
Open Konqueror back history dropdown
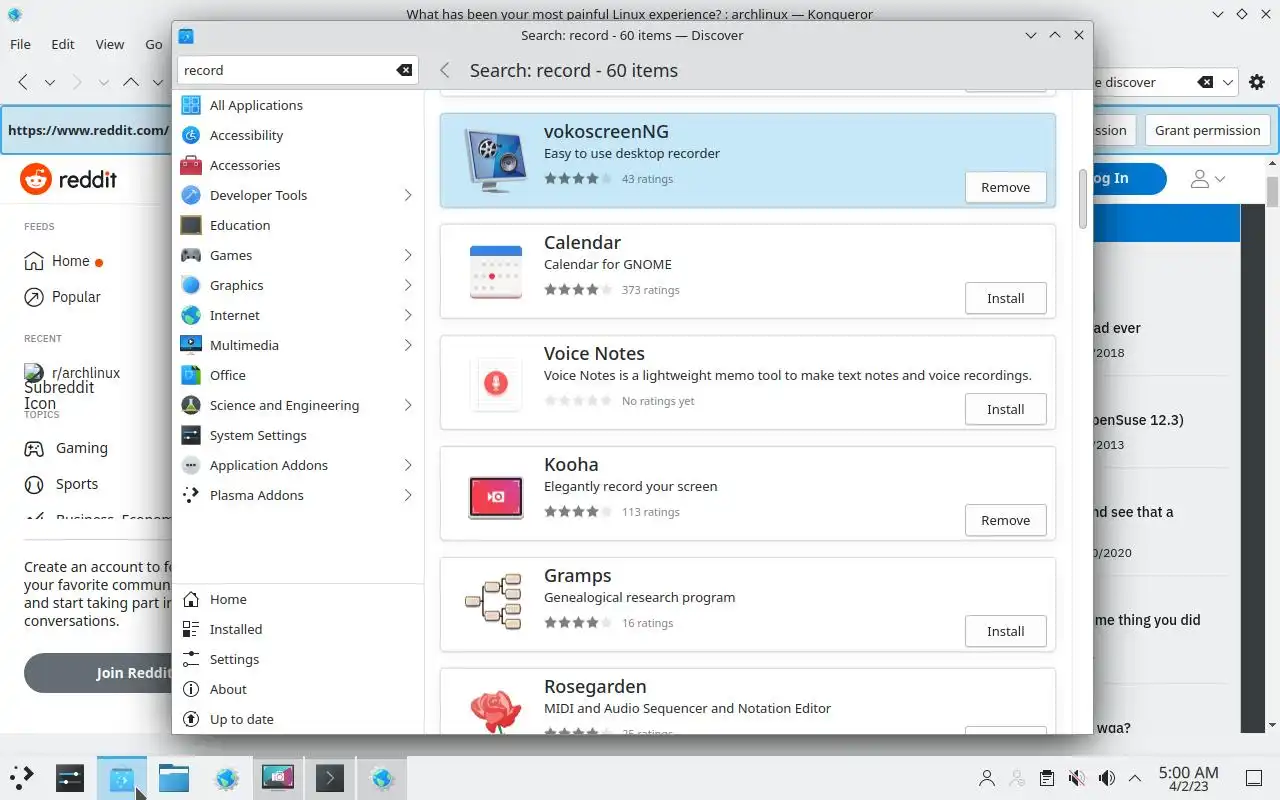pos(50,82)
